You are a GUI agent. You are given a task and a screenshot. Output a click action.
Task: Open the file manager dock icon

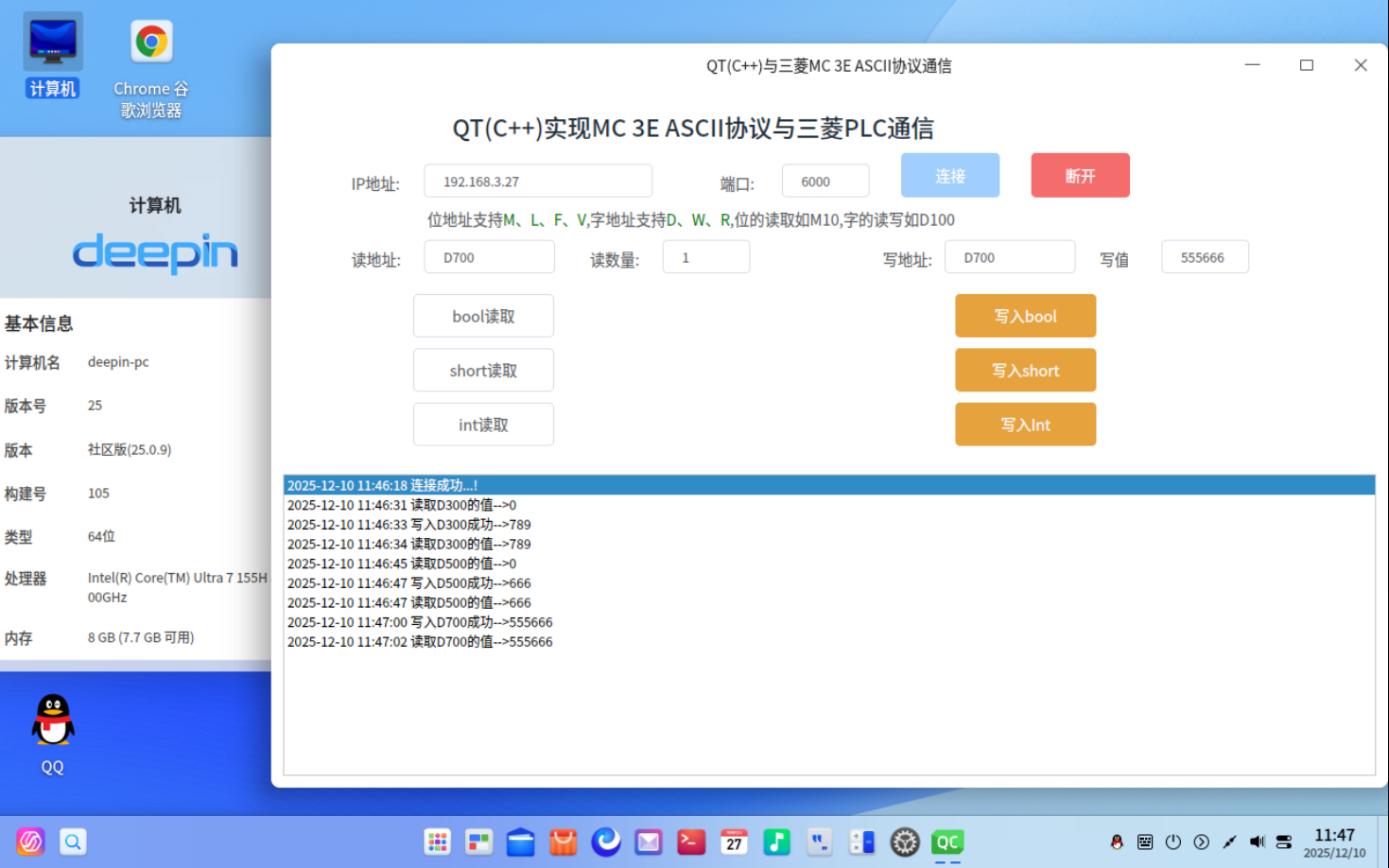click(521, 842)
